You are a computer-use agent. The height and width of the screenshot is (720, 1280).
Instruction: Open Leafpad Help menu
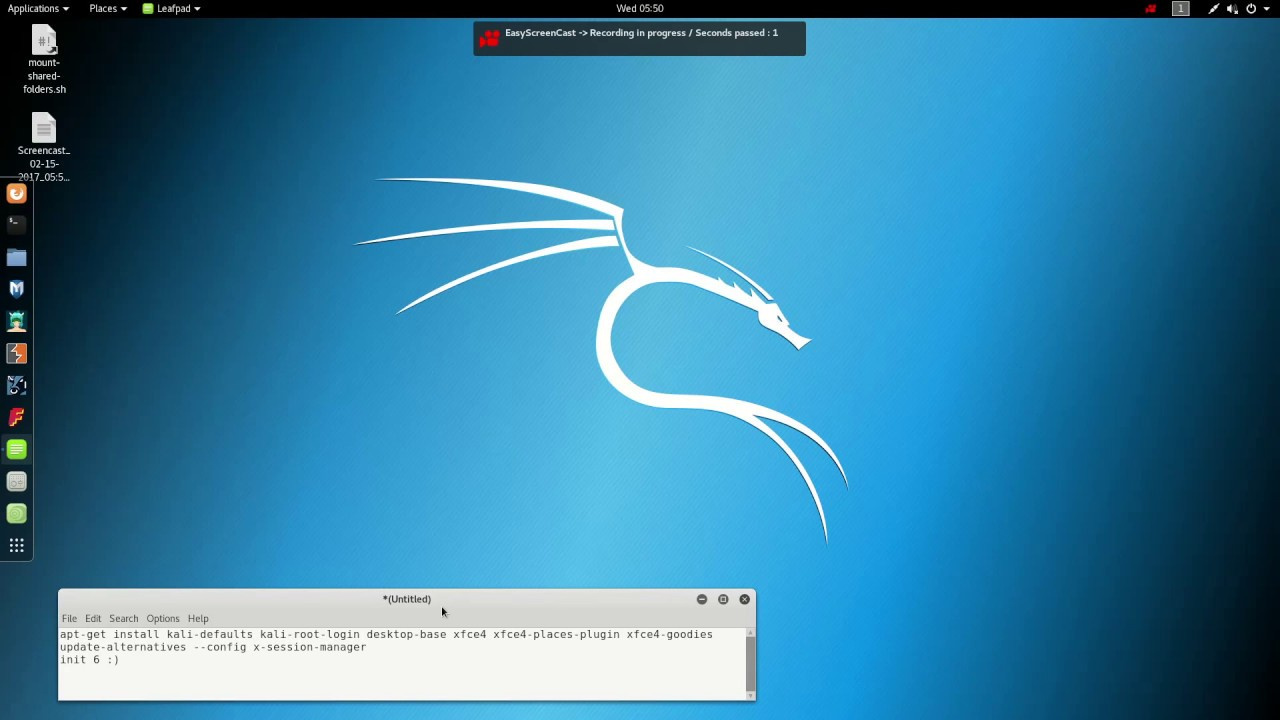tap(198, 618)
